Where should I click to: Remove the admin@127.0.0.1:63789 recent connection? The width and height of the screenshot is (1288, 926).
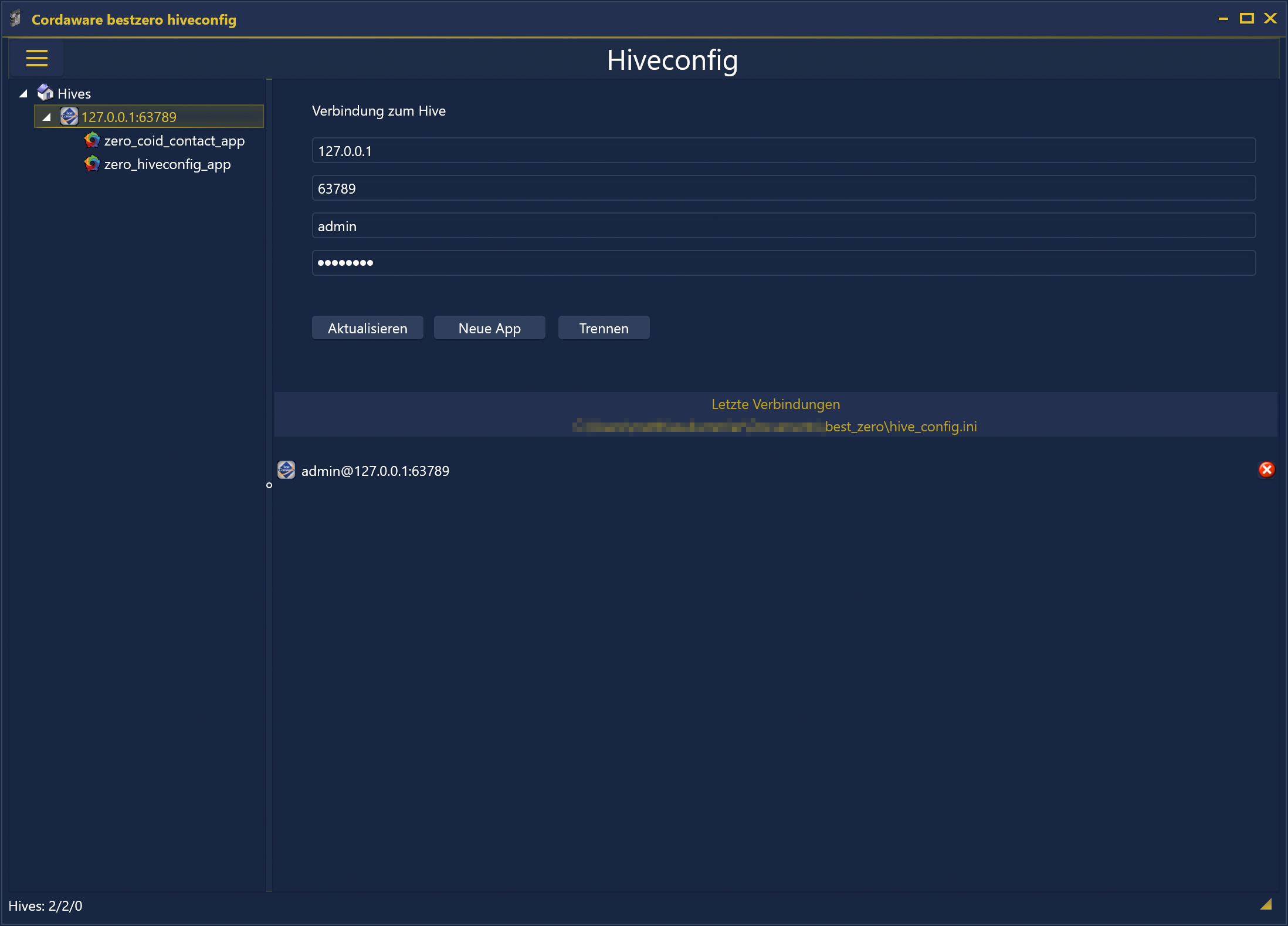click(x=1266, y=469)
